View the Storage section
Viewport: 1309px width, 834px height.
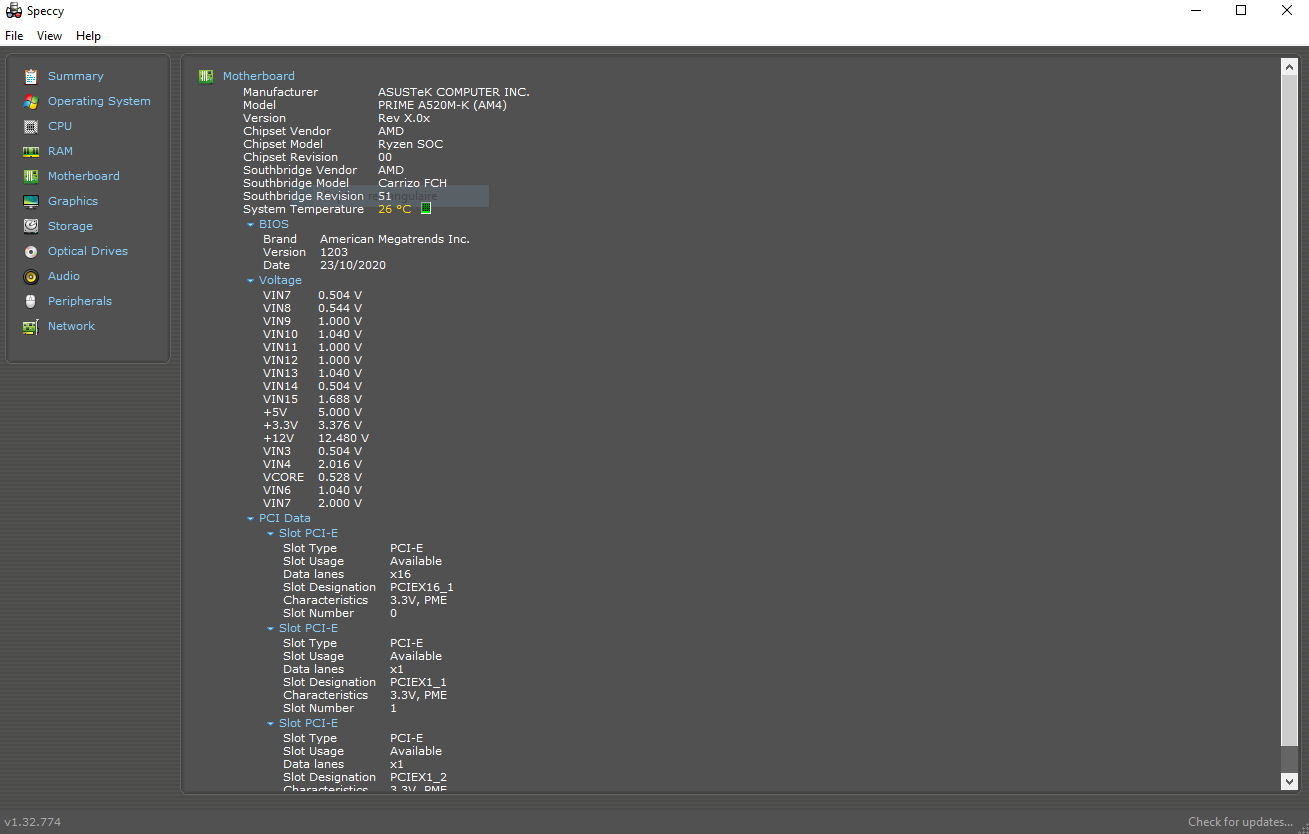[70, 226]
